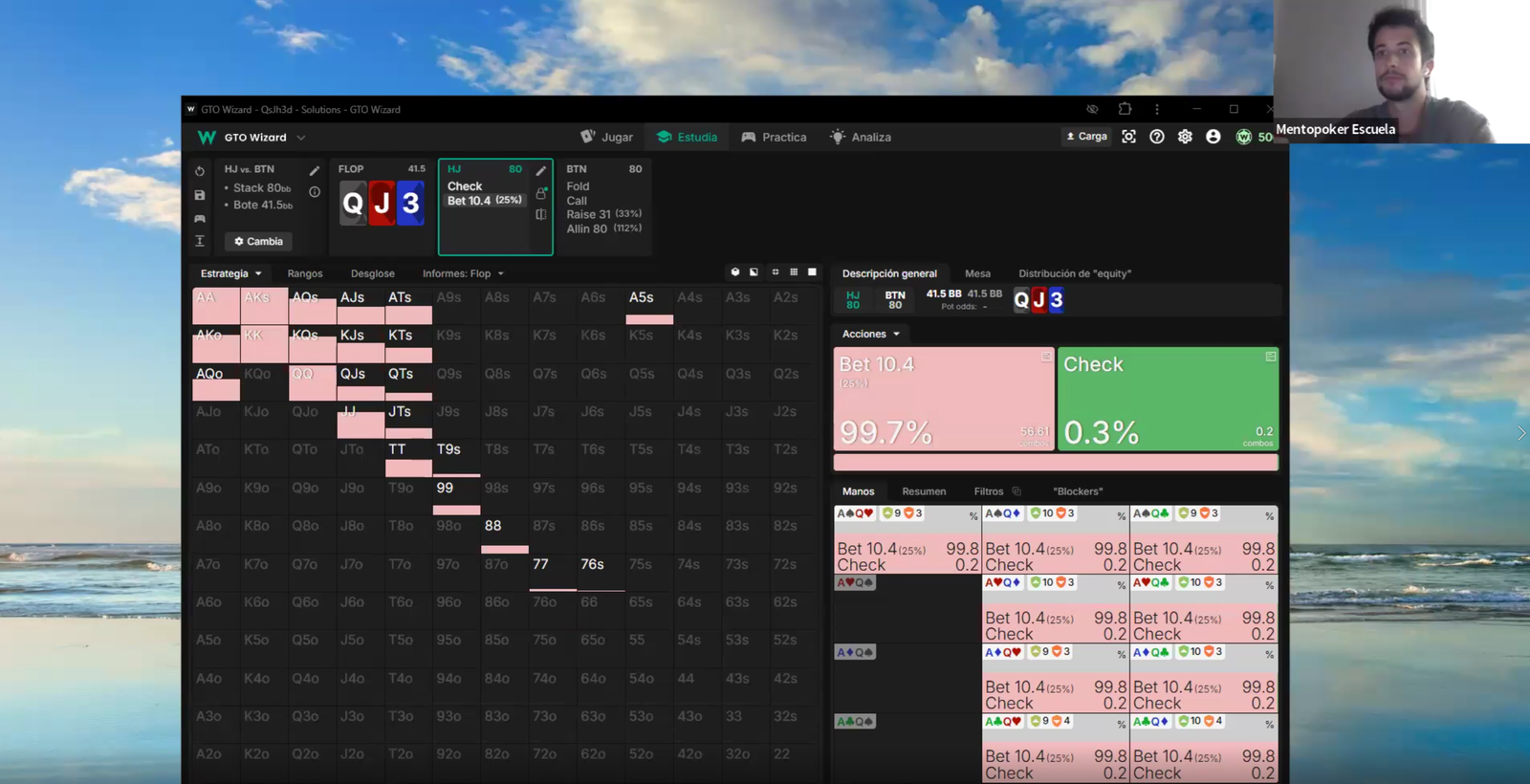Click the info icon beside Stack 80bb
The width and height of the screenshot is (1530, 784).
[315, 191]
